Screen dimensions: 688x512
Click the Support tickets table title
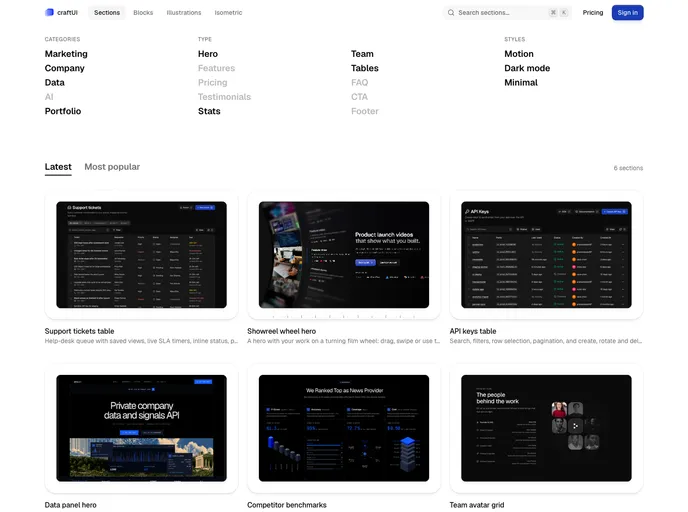click(79, 331)
